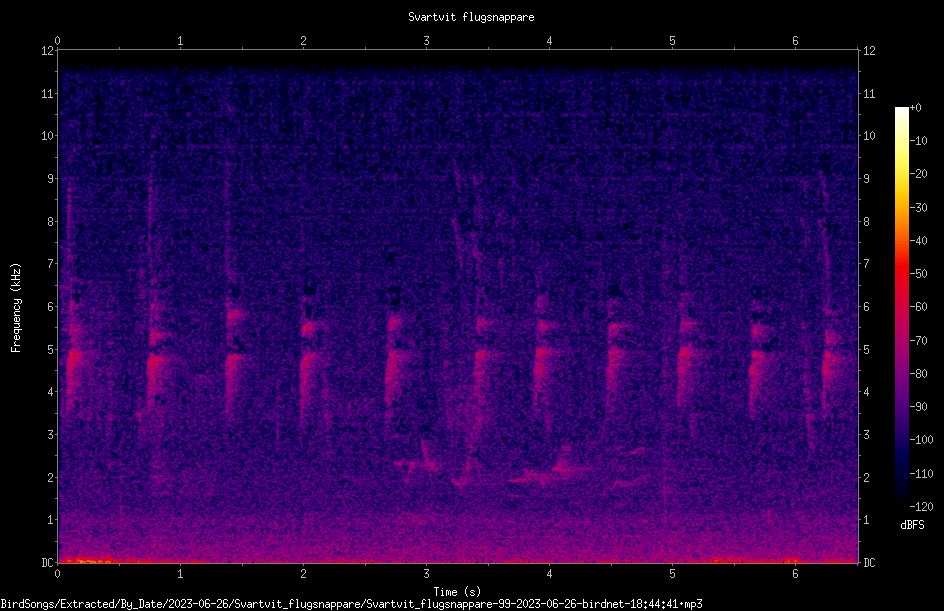Click the color scale gradient bar

(901, 307)
